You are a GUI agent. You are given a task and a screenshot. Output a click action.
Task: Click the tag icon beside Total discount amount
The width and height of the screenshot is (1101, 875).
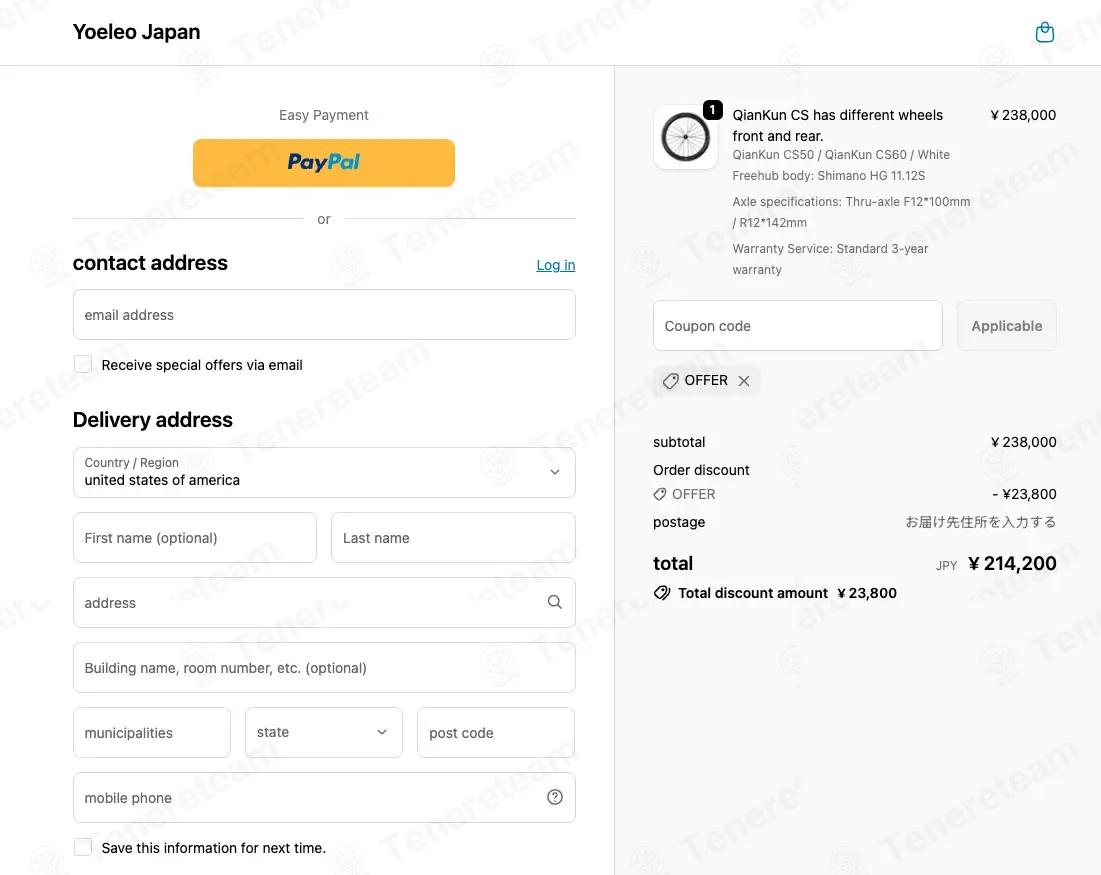[661, 593]
